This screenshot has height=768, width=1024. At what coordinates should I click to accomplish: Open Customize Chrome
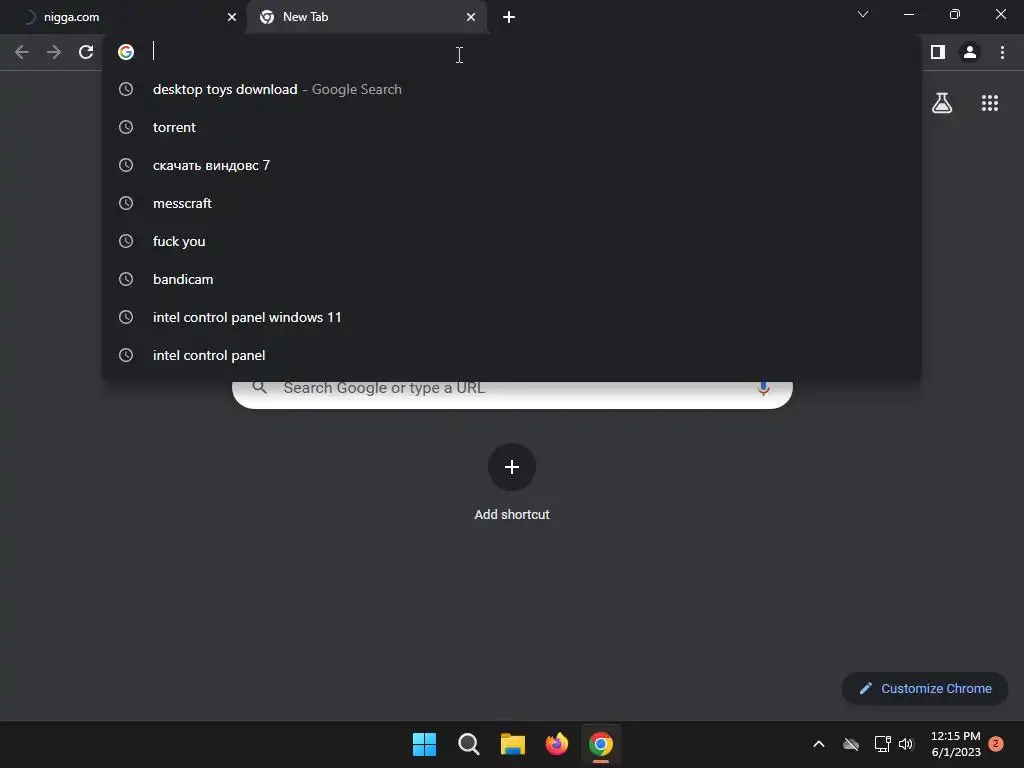[925, 688]
